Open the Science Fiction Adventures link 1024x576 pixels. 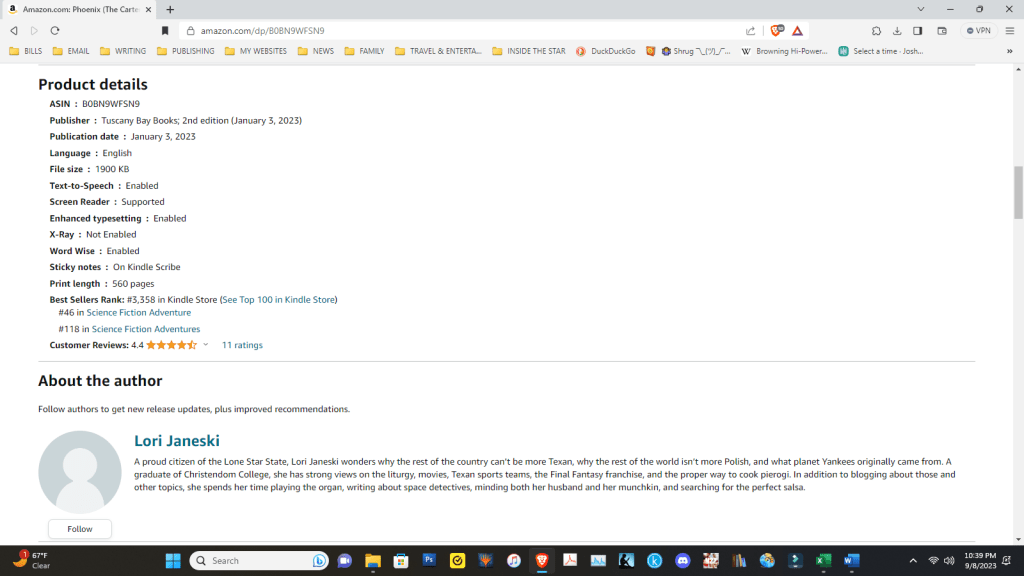[146, 329]
